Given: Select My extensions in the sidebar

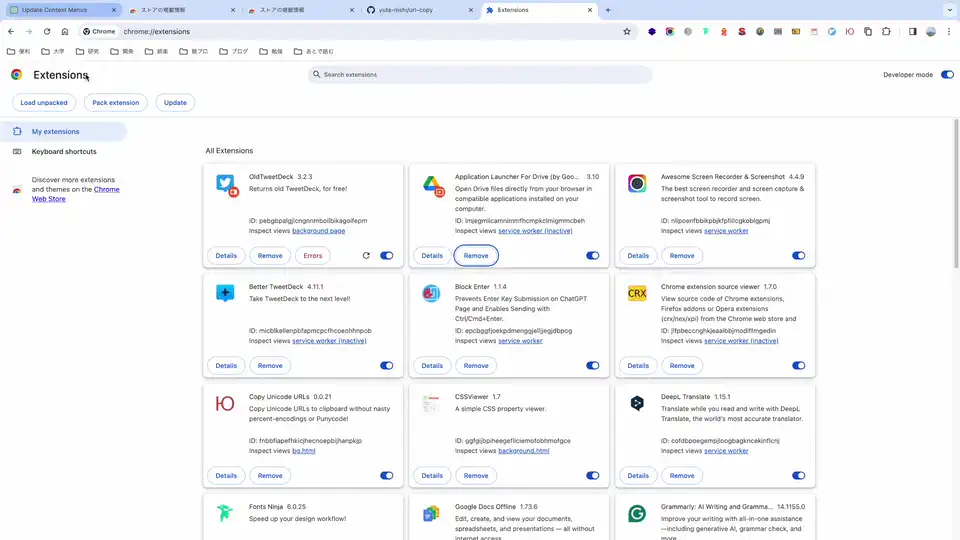Looking at the screenshot, I should [63, 132].
